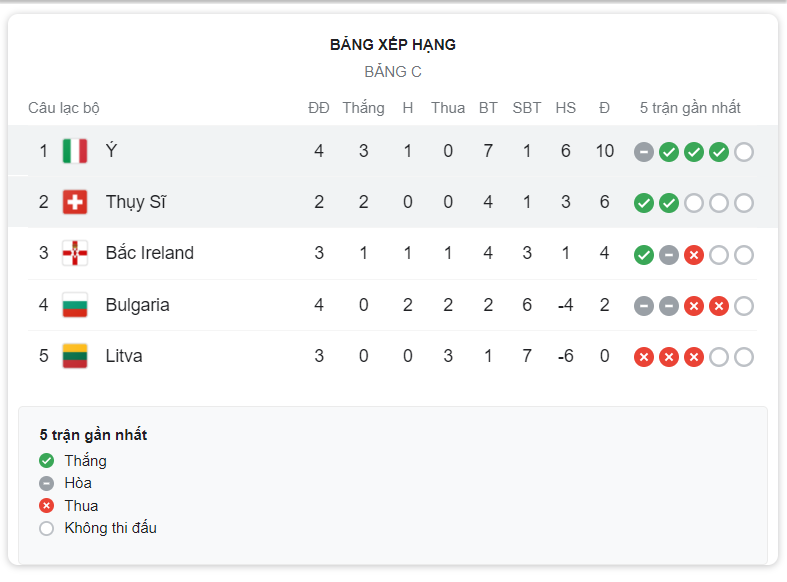Click the Bulgaria flag icon
Image resolution: width=787 pixels, height=582 pixels.
click(75, 305)
